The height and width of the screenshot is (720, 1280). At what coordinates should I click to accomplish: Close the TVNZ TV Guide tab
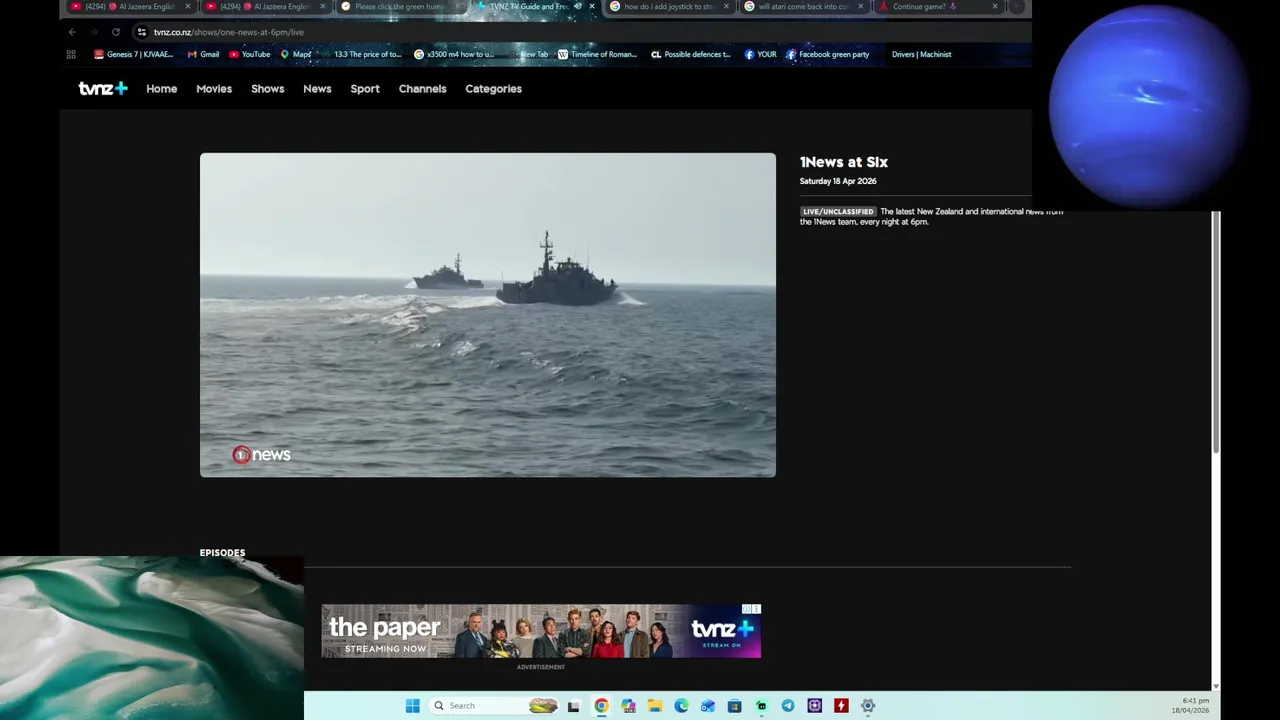[x=592, y=6]
